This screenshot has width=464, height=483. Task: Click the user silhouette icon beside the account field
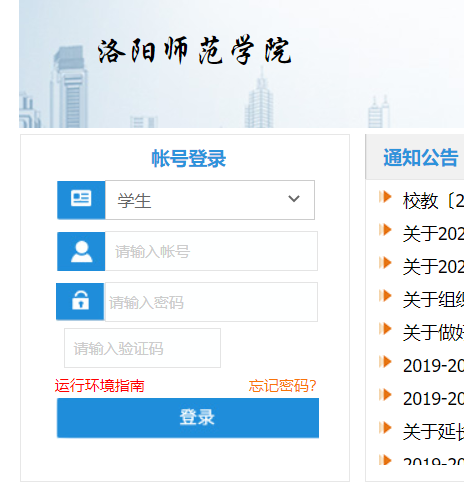pyautogui.click(x=81, y=251)
